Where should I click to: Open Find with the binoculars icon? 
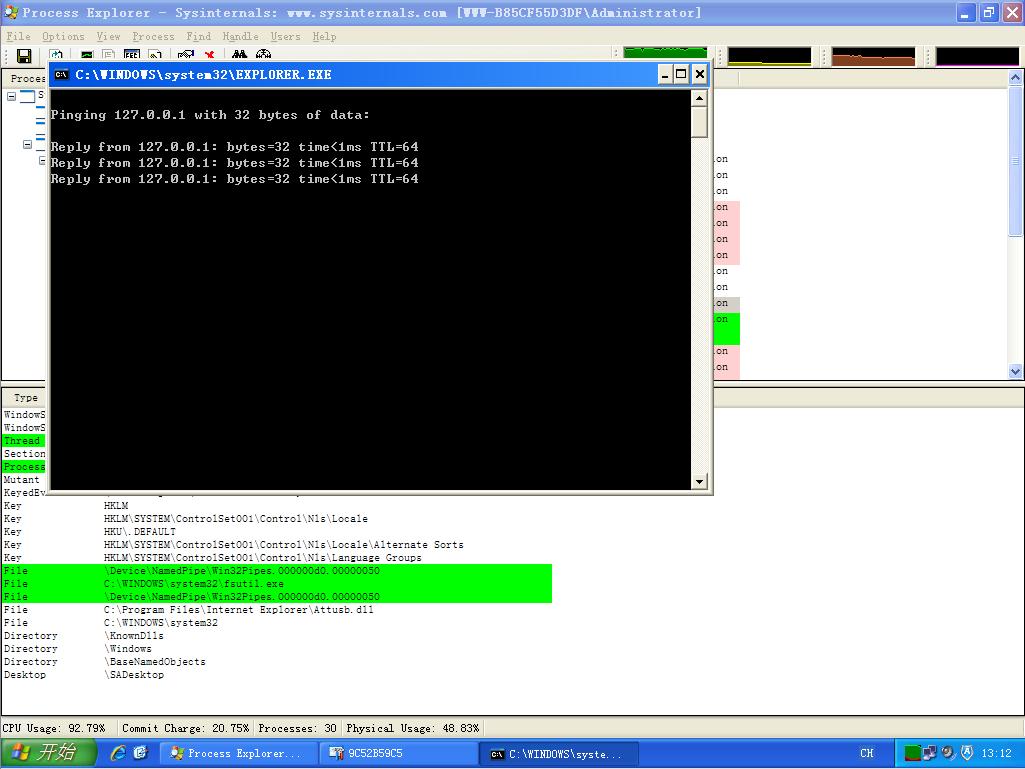240,56
